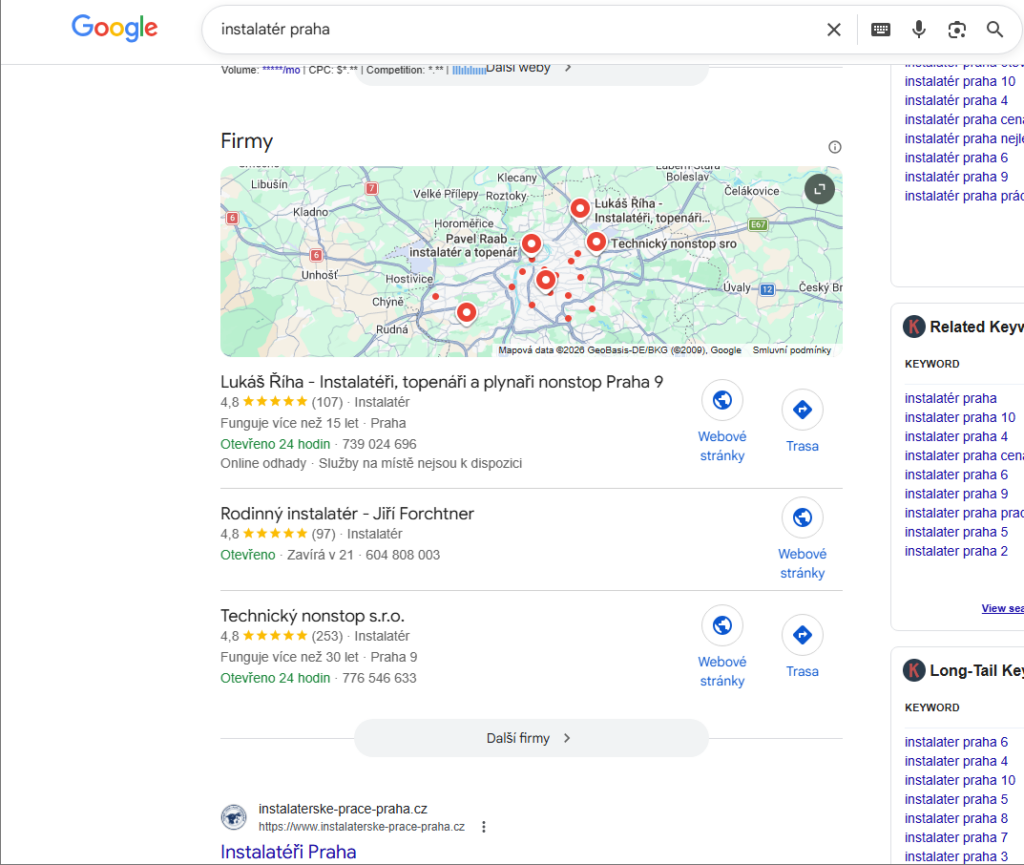
Task: Clear the search box with X icon
Action: [x=833, y=29]
